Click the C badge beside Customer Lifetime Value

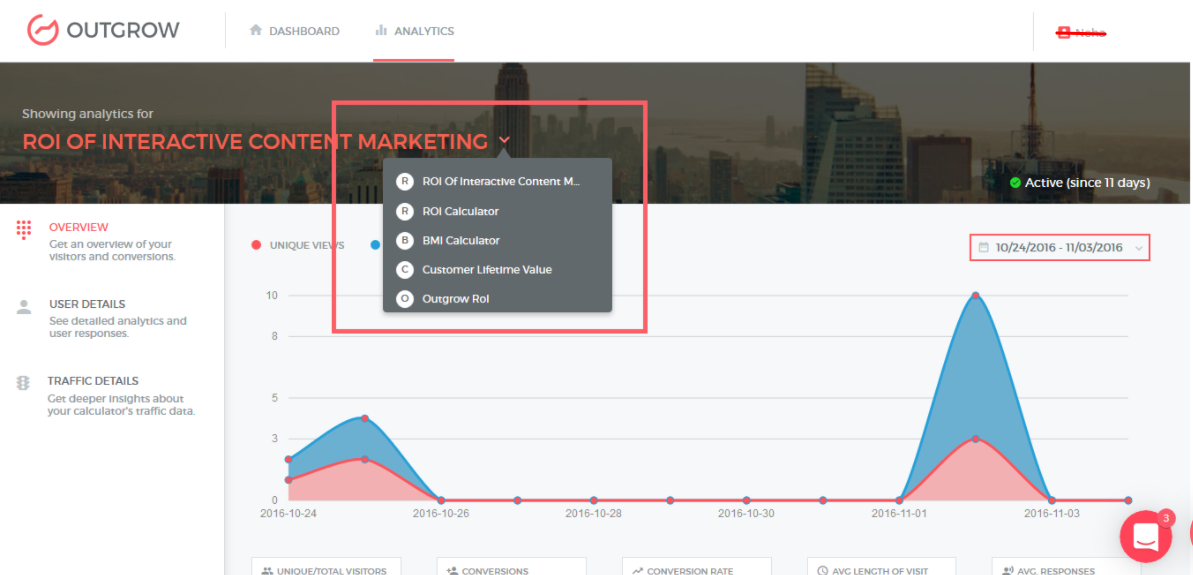[x=405, y=269]
